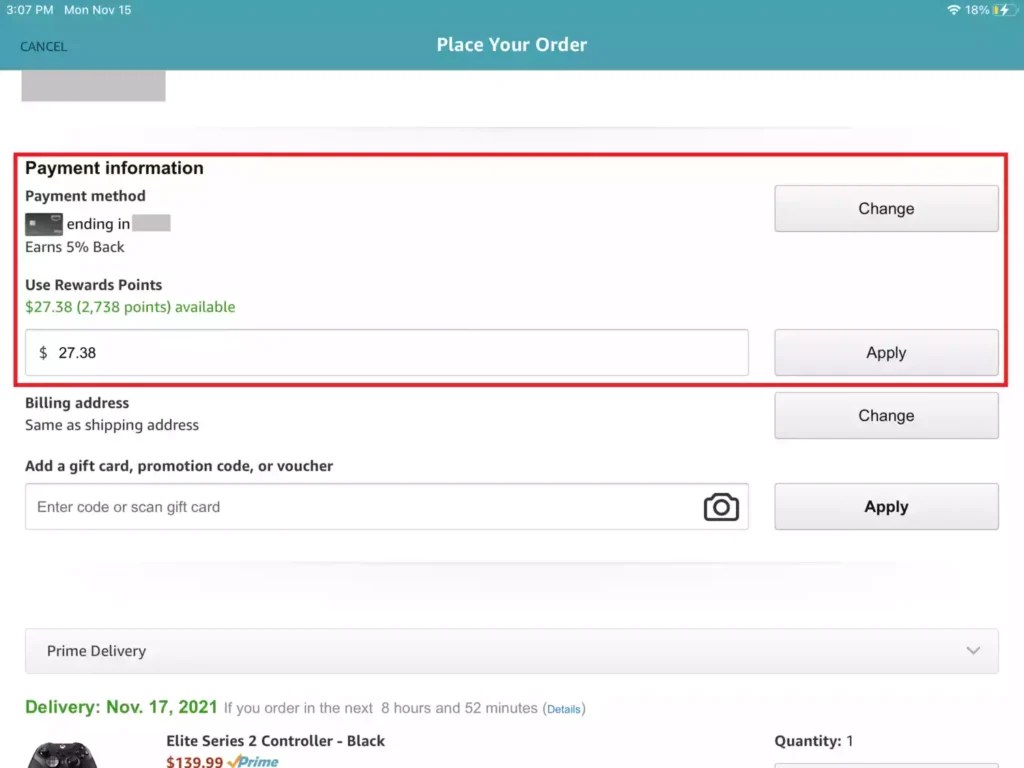1024x768 pixels.
Task: Collapse the Prime Delivery chevron arrow
Action: click(973, 650)
